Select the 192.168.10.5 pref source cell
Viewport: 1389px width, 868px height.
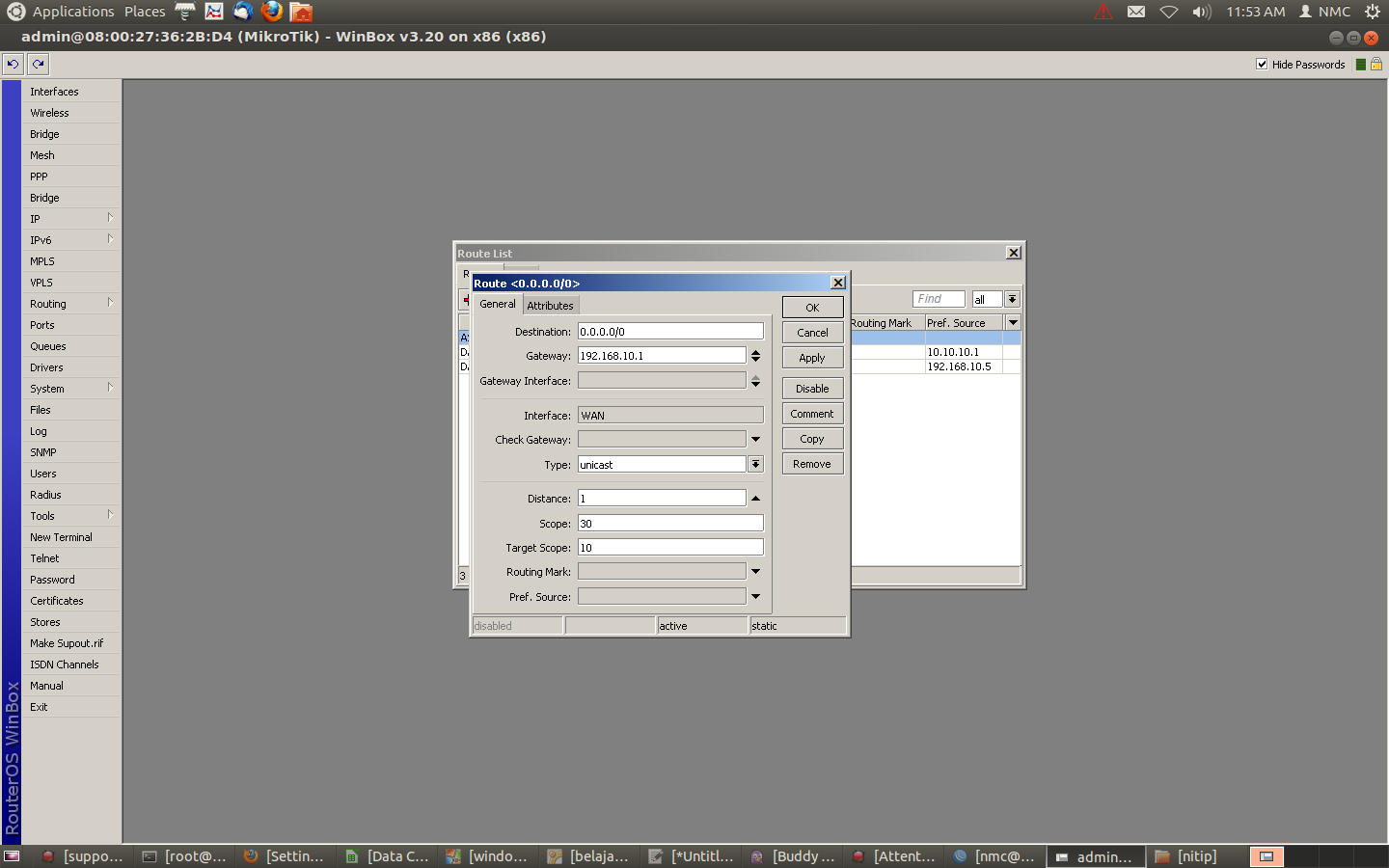964,366
